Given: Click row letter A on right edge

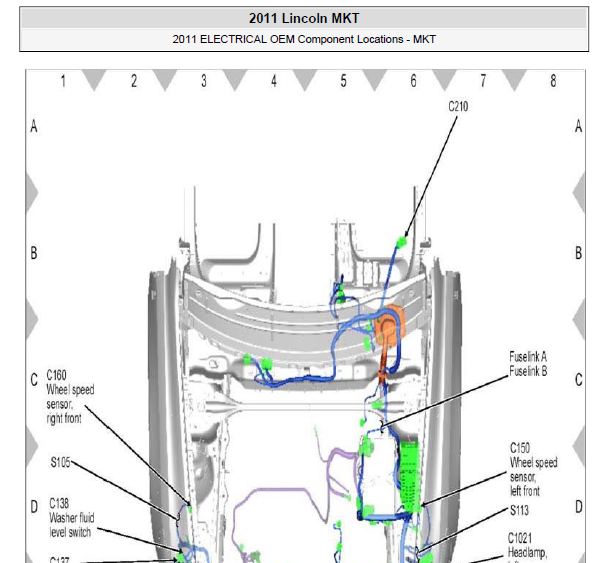Looking at the screenshot, I should [578, 126].
